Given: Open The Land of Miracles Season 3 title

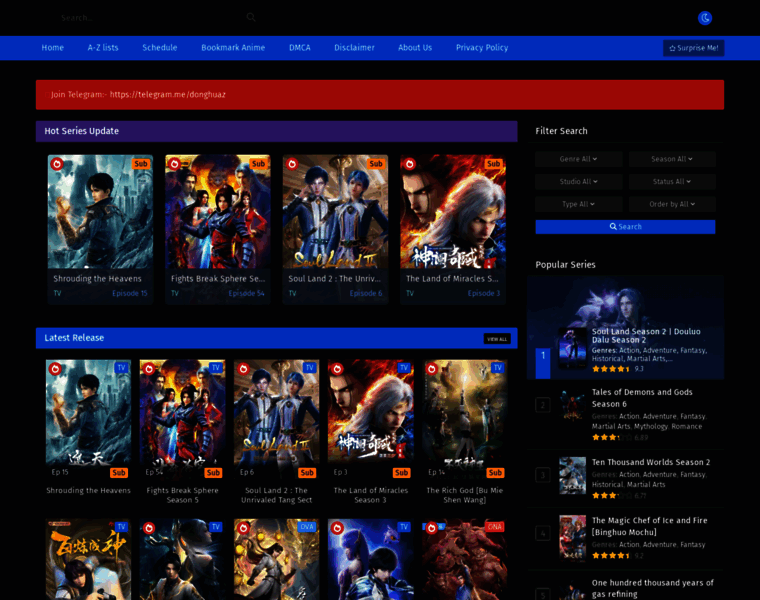Looking at the screenshot, I should [370, 495].
